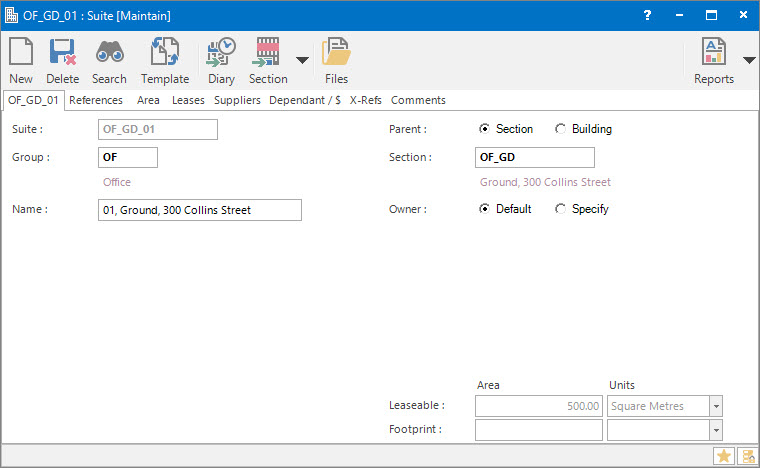Select the Section parent radio button
This screenshot has height=468, width=760.
click(x=485, y=129)
